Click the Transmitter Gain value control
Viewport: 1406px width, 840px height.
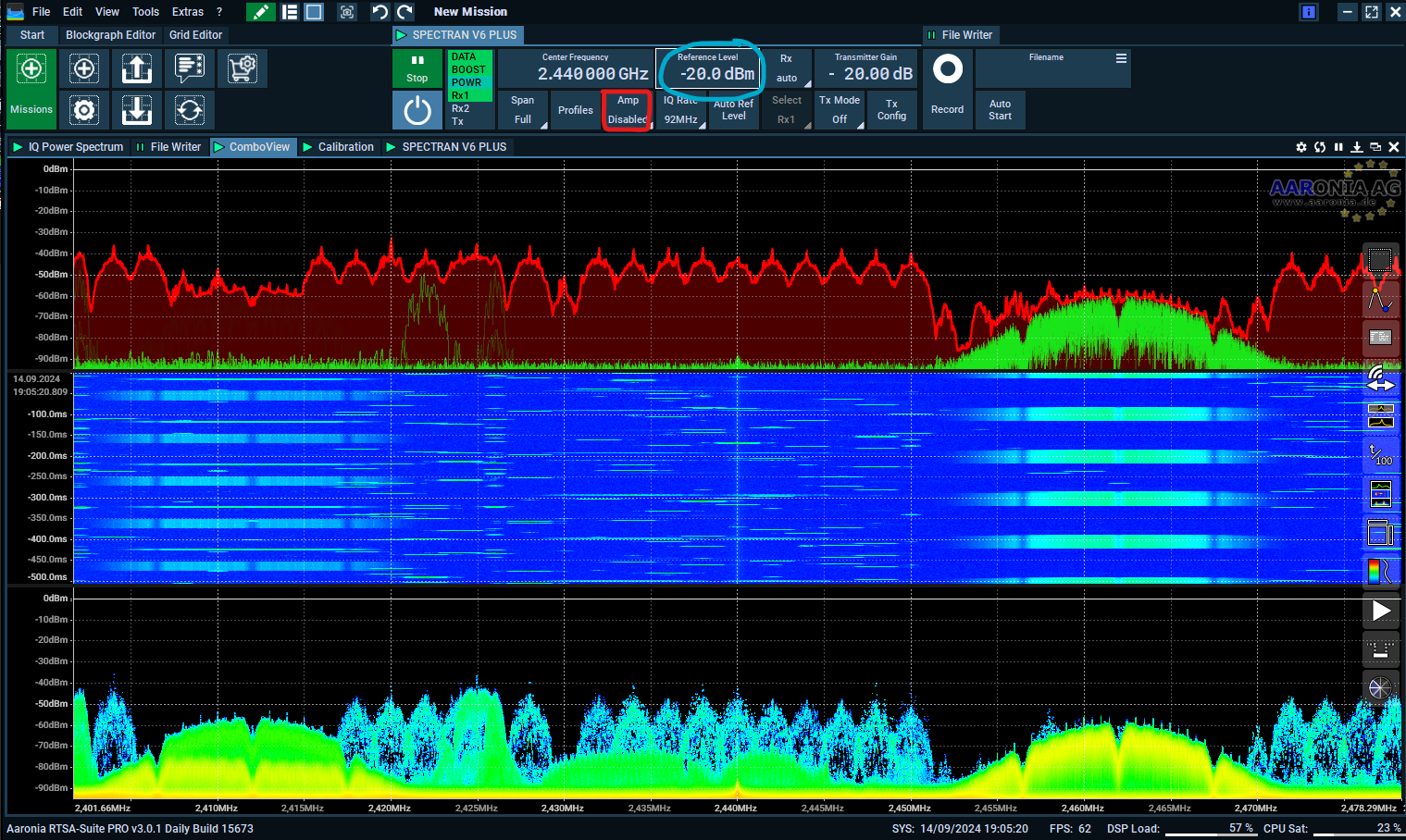tap(866, 73)
